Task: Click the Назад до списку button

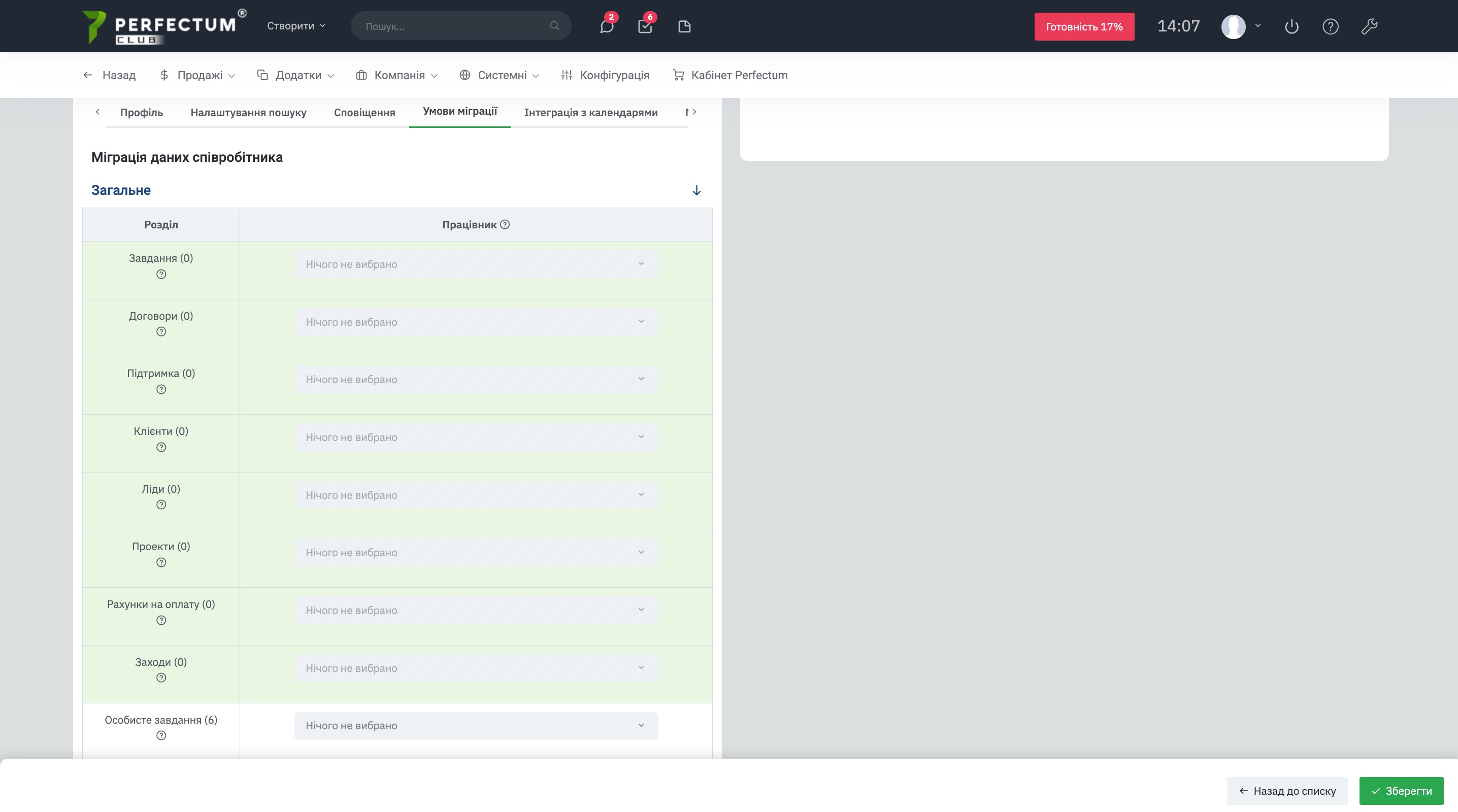Action: [1286, 791]
